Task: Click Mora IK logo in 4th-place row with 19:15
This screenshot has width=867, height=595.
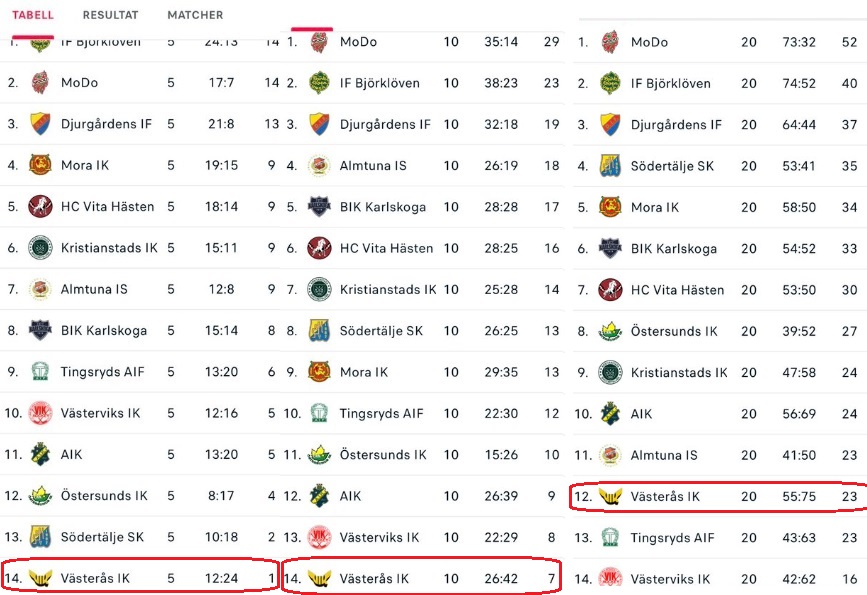Action: [x=40, y=165]
